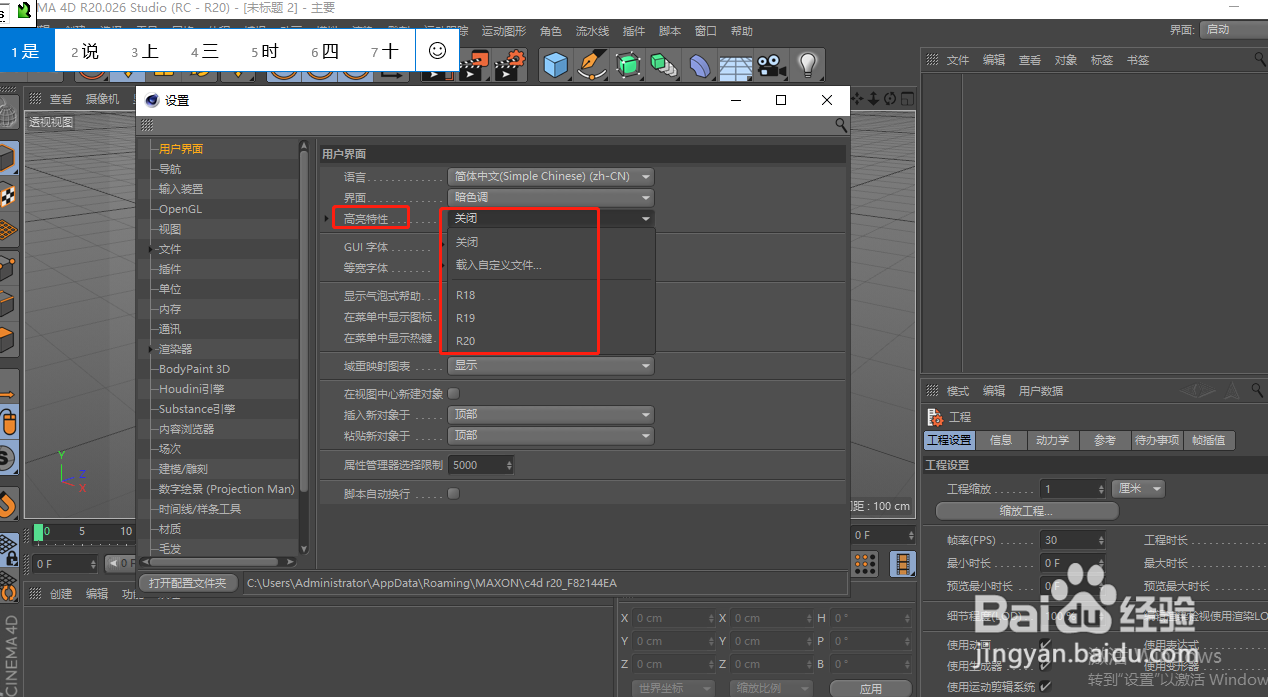1268x697 pixels.
Task: Switch to the 动力学 tab
Action: pyautogui.click(x=1052, y=440)
